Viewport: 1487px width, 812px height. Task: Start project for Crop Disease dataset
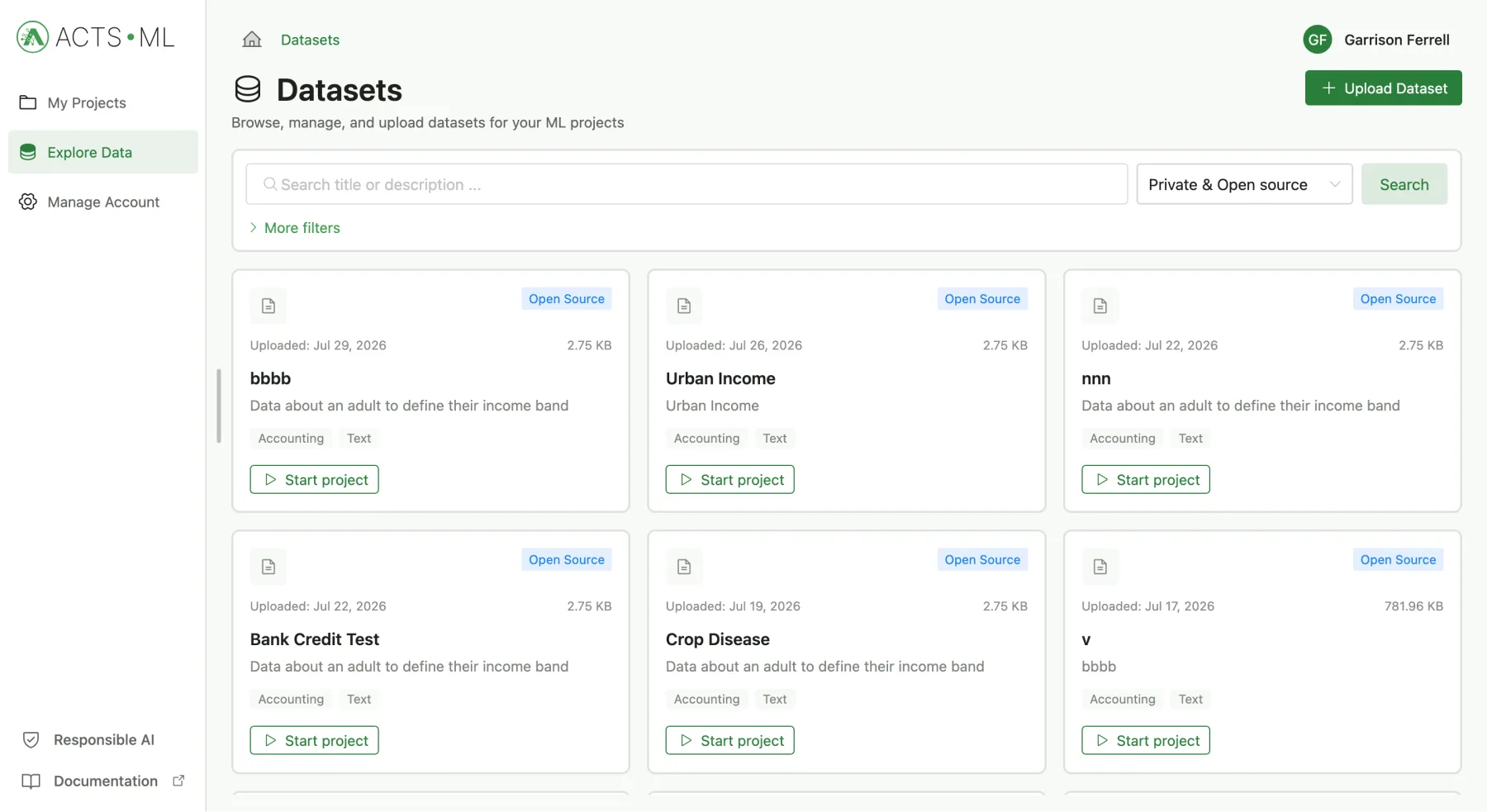[730, 741]
